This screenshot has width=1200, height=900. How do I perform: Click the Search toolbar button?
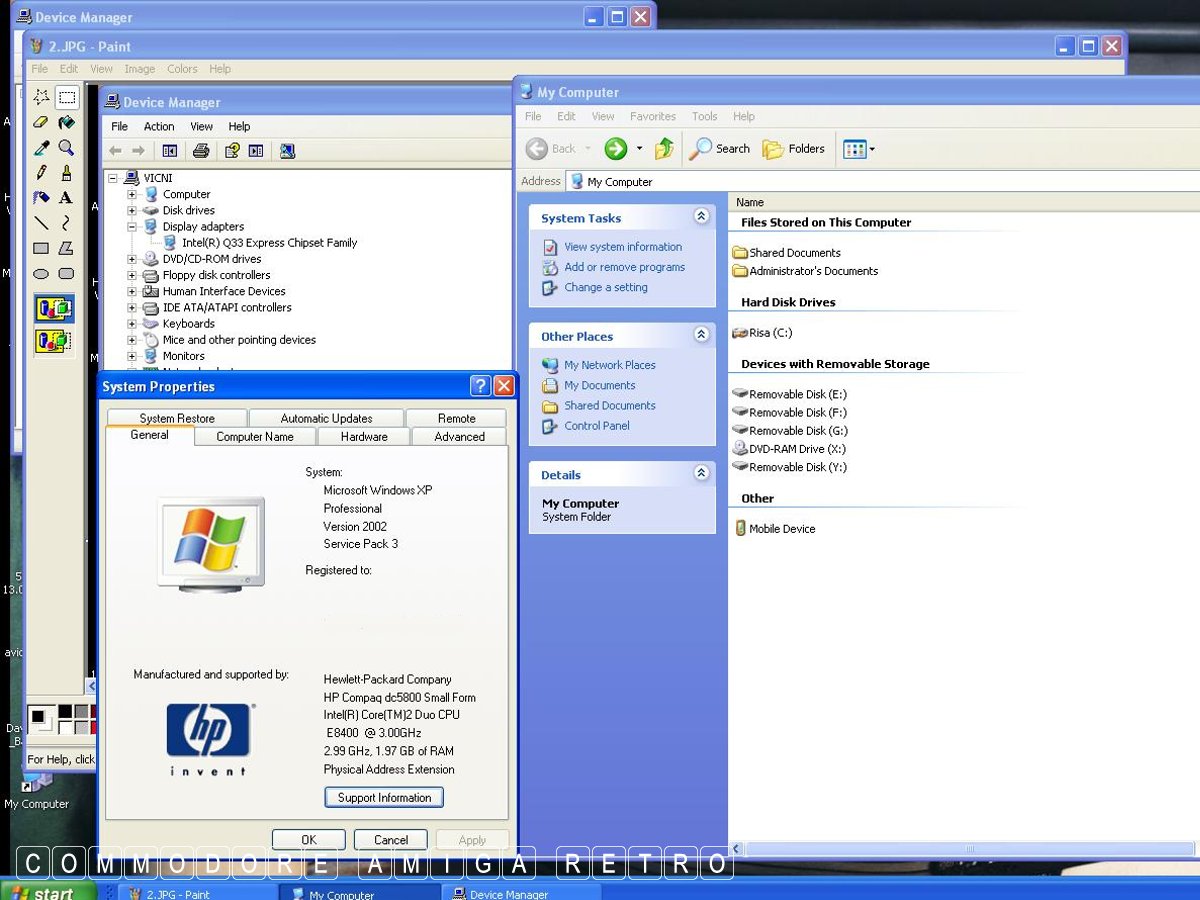tap(720, 149)
